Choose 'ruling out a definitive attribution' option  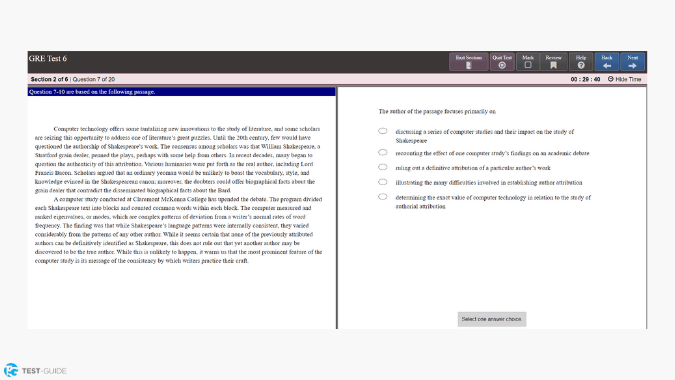pos(383,167)
